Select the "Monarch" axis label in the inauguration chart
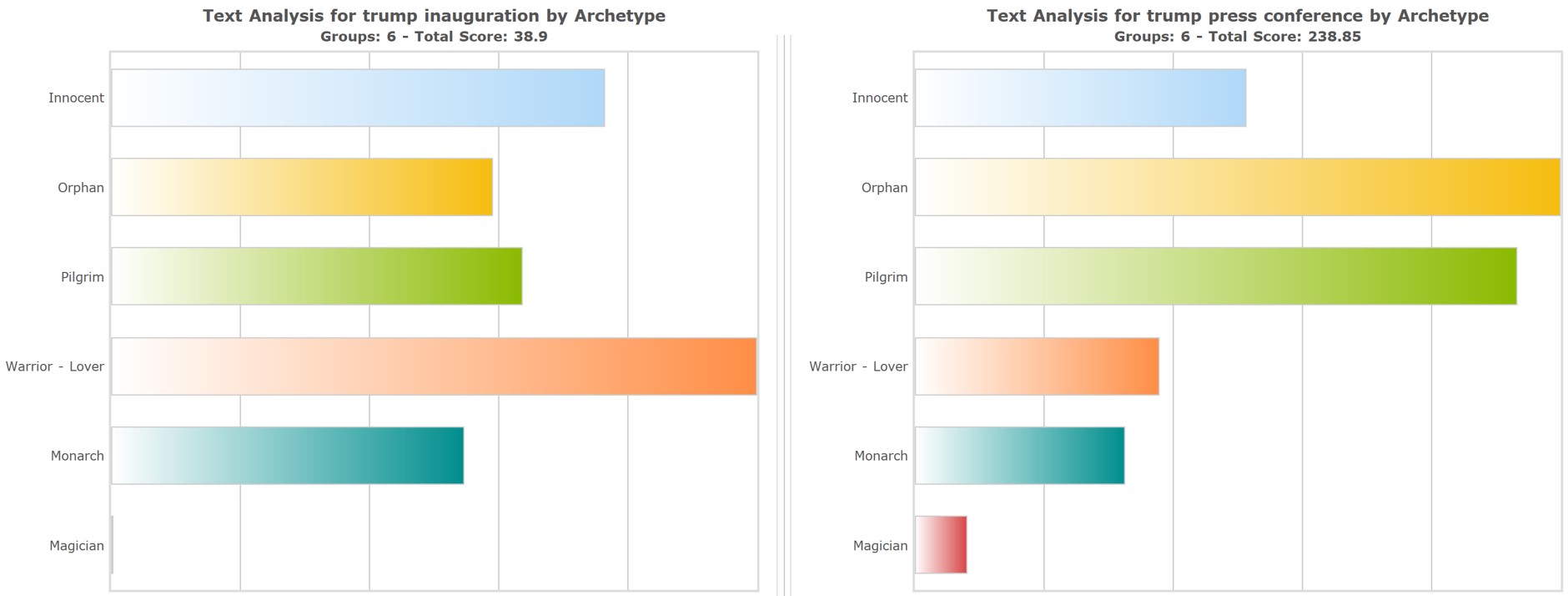 (x=78, y=456)
